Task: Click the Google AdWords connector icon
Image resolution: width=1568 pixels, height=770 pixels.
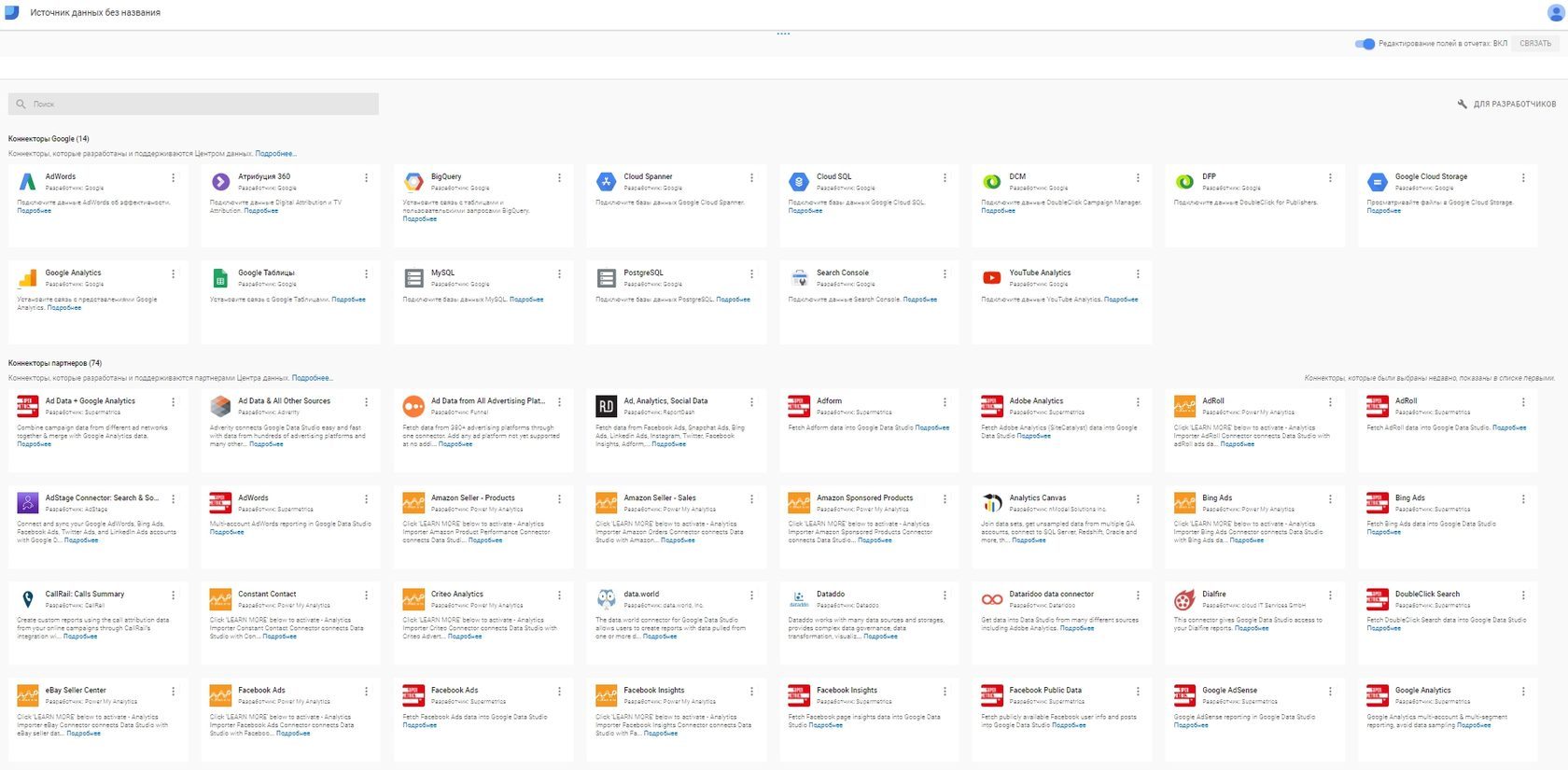Action: point(28,182)
